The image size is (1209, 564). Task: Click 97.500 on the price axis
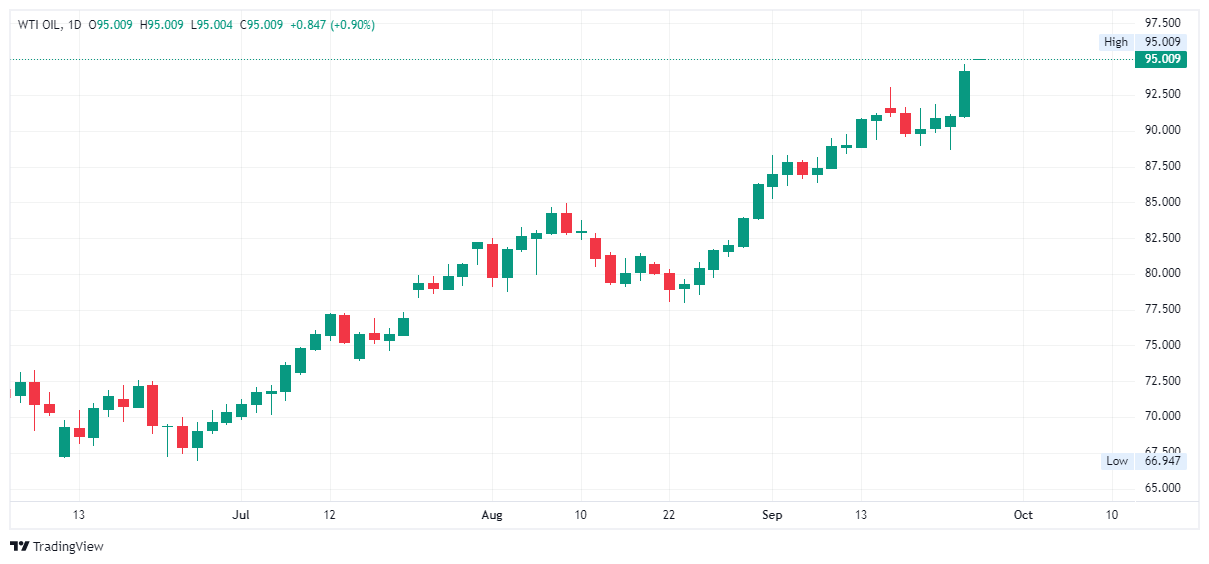(x=1163, y=23)
